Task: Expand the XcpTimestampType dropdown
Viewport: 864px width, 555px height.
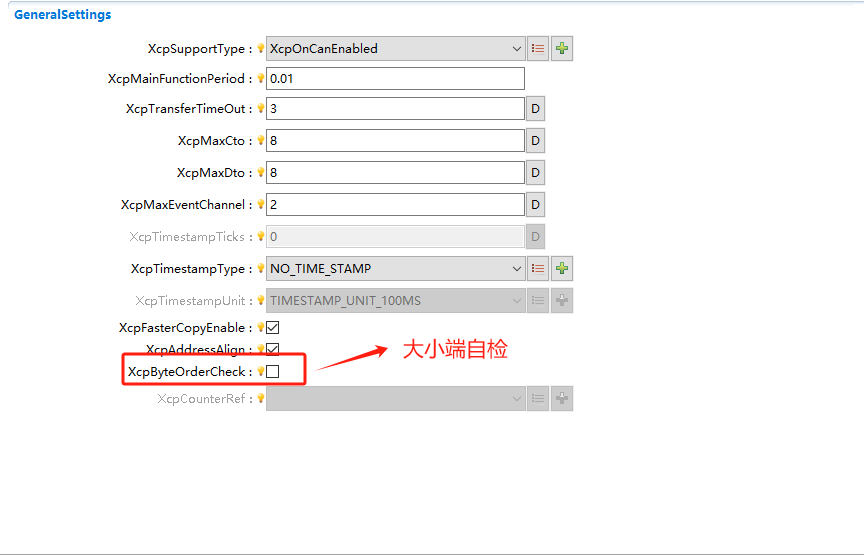Action: coord(395,268)
